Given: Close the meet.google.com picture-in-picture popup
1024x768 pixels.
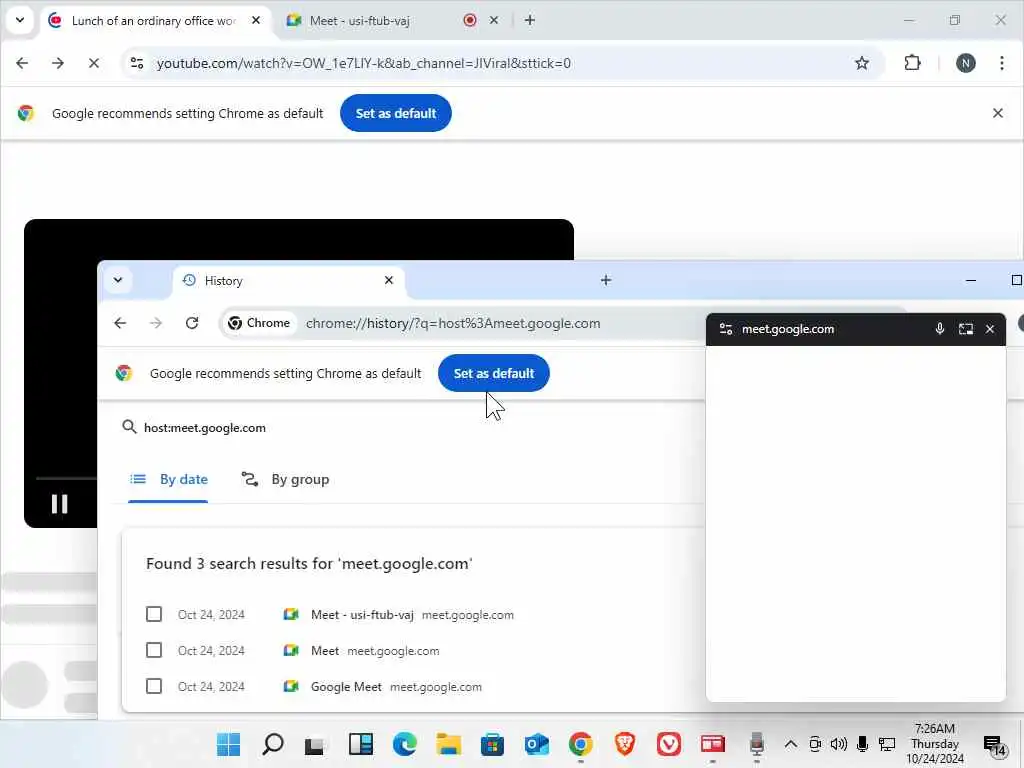Looking at the screenshot, I should click(990, 329).
